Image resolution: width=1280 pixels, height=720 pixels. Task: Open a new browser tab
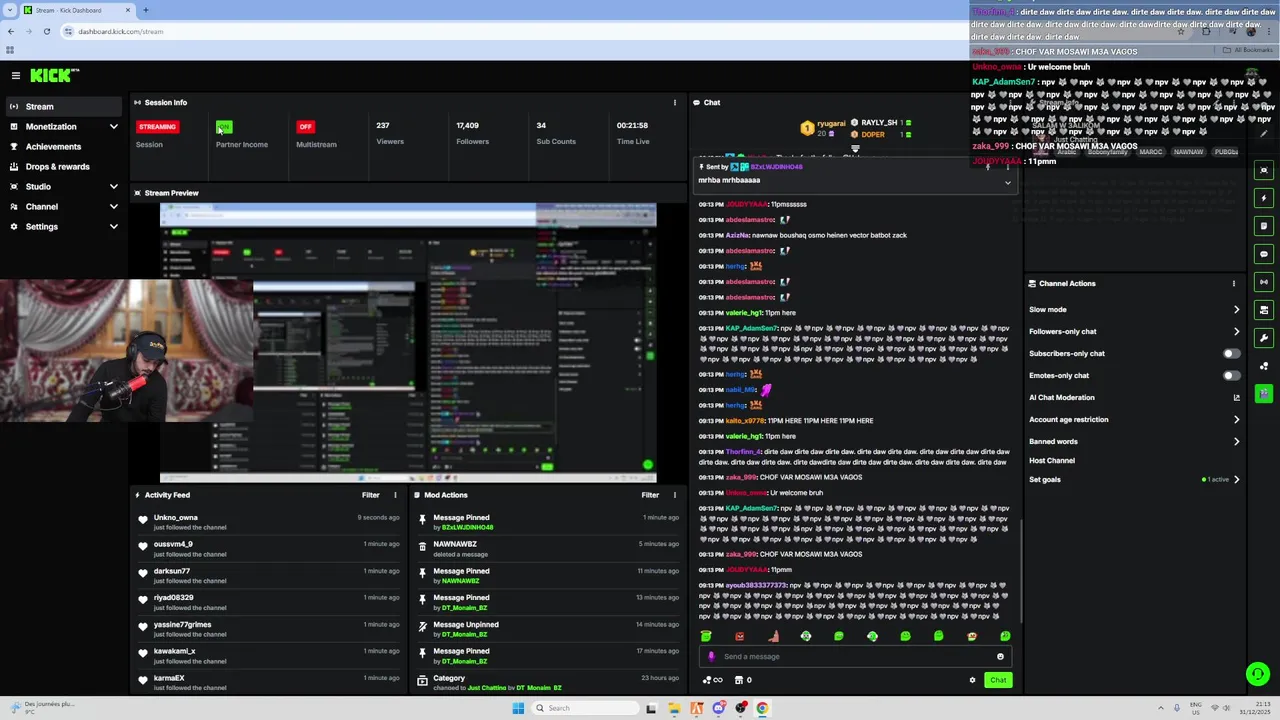tap(146, 10)
